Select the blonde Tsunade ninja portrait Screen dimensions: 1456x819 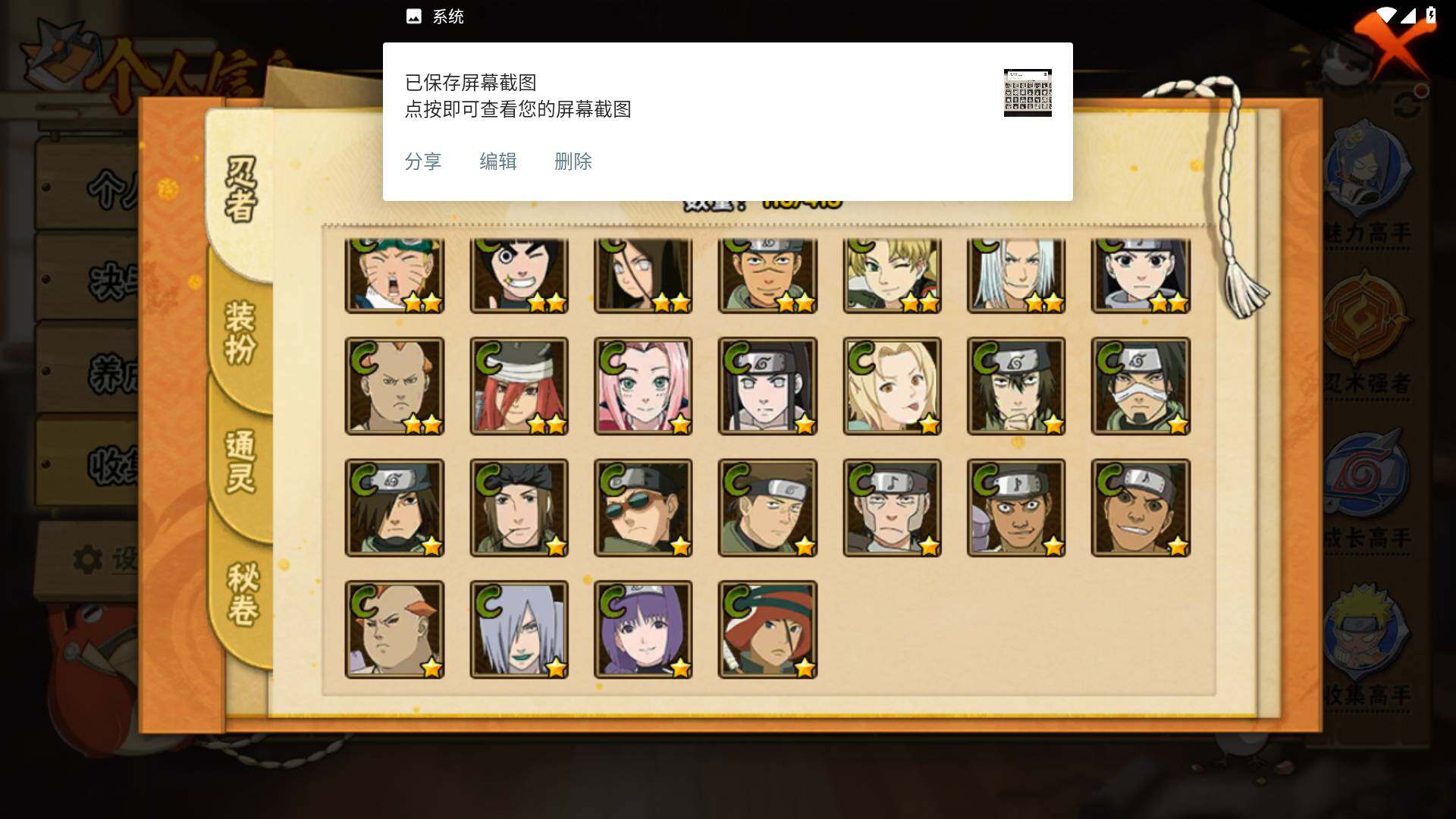coord(892,386)
